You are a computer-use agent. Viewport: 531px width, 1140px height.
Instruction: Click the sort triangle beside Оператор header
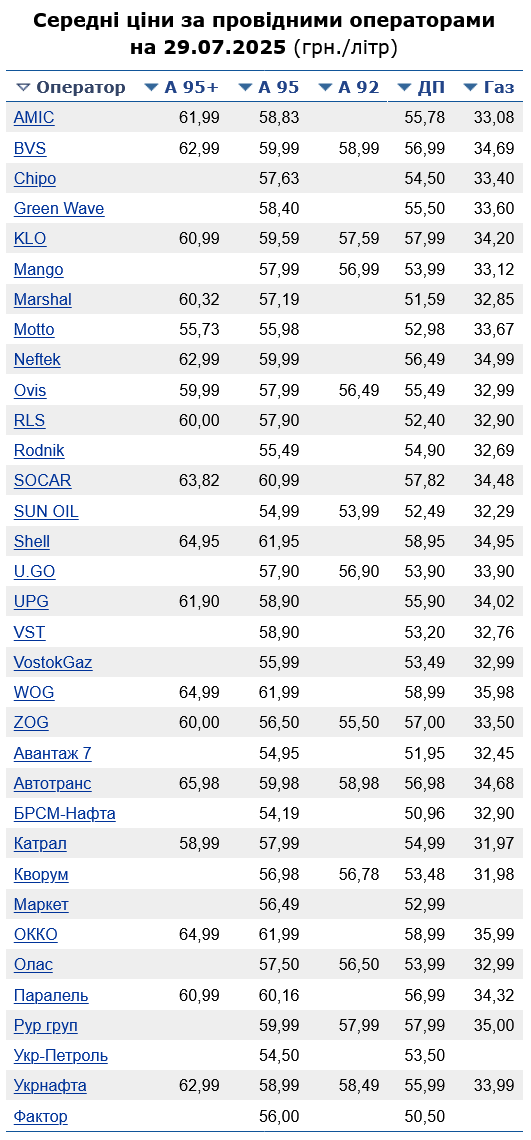(23, 88)
